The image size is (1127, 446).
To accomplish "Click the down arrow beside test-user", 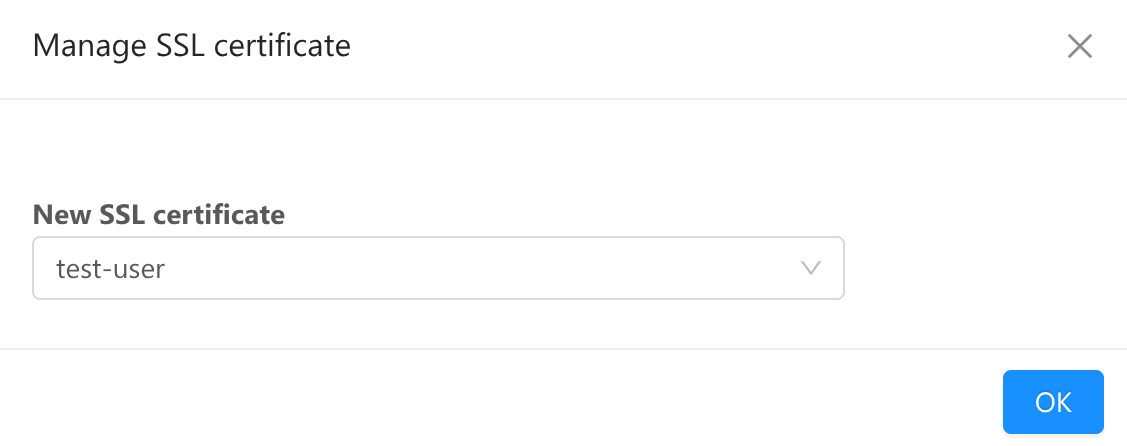I will [811, 268].
